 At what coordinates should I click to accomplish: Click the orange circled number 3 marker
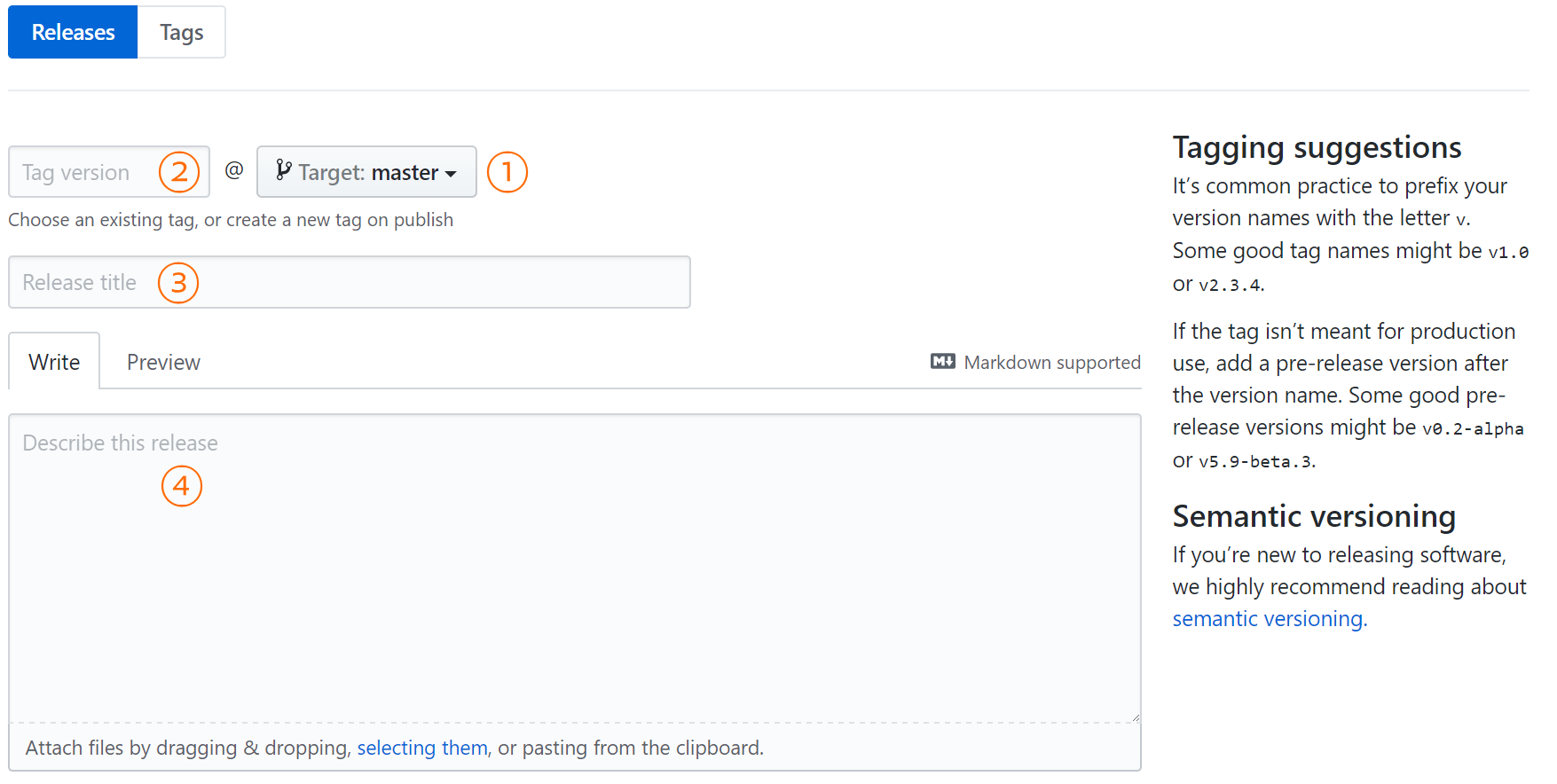[178, 283]
